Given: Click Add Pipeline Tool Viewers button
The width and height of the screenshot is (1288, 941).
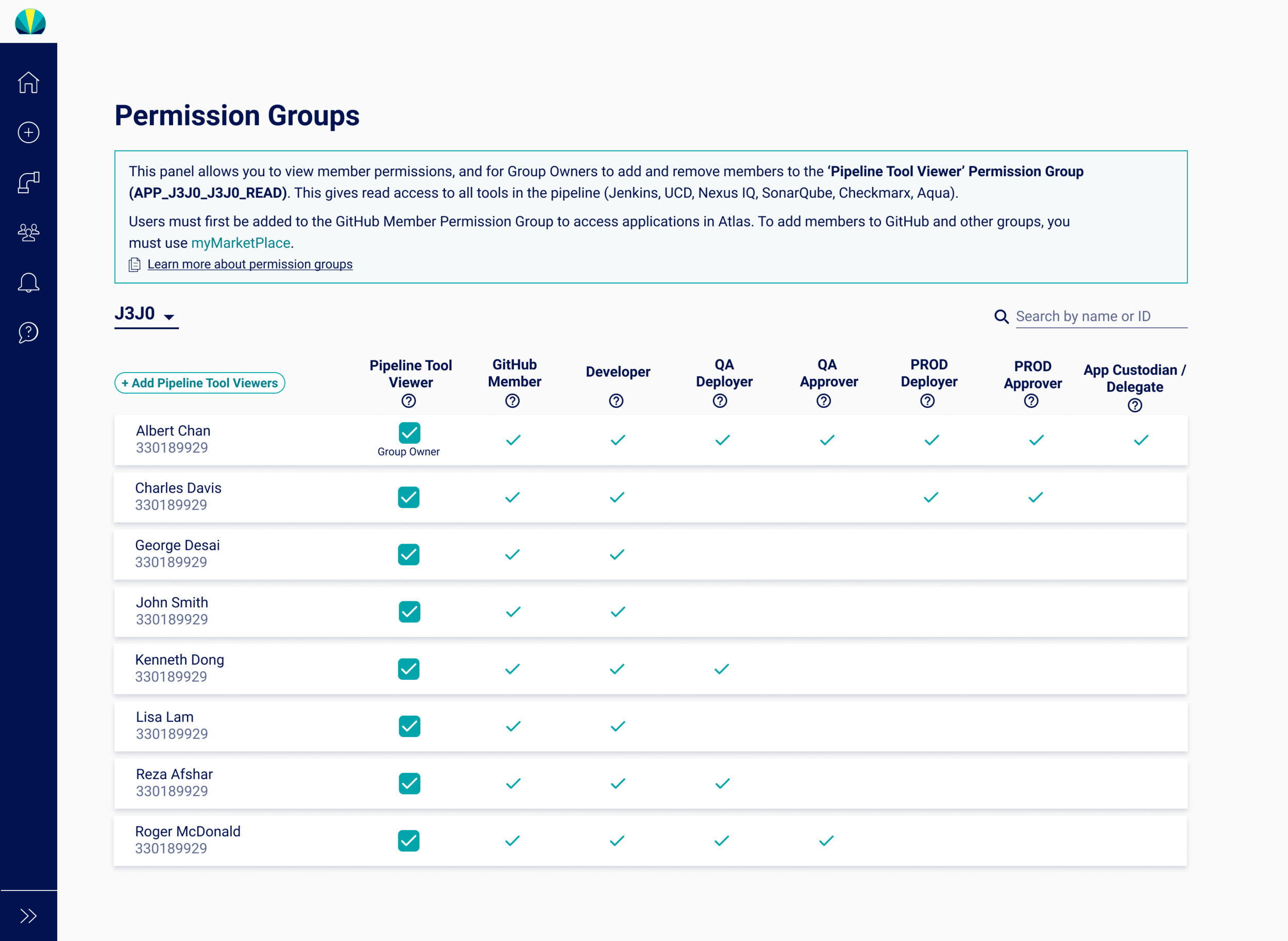Looking at the screenshot, I should (x=199, y=383).
